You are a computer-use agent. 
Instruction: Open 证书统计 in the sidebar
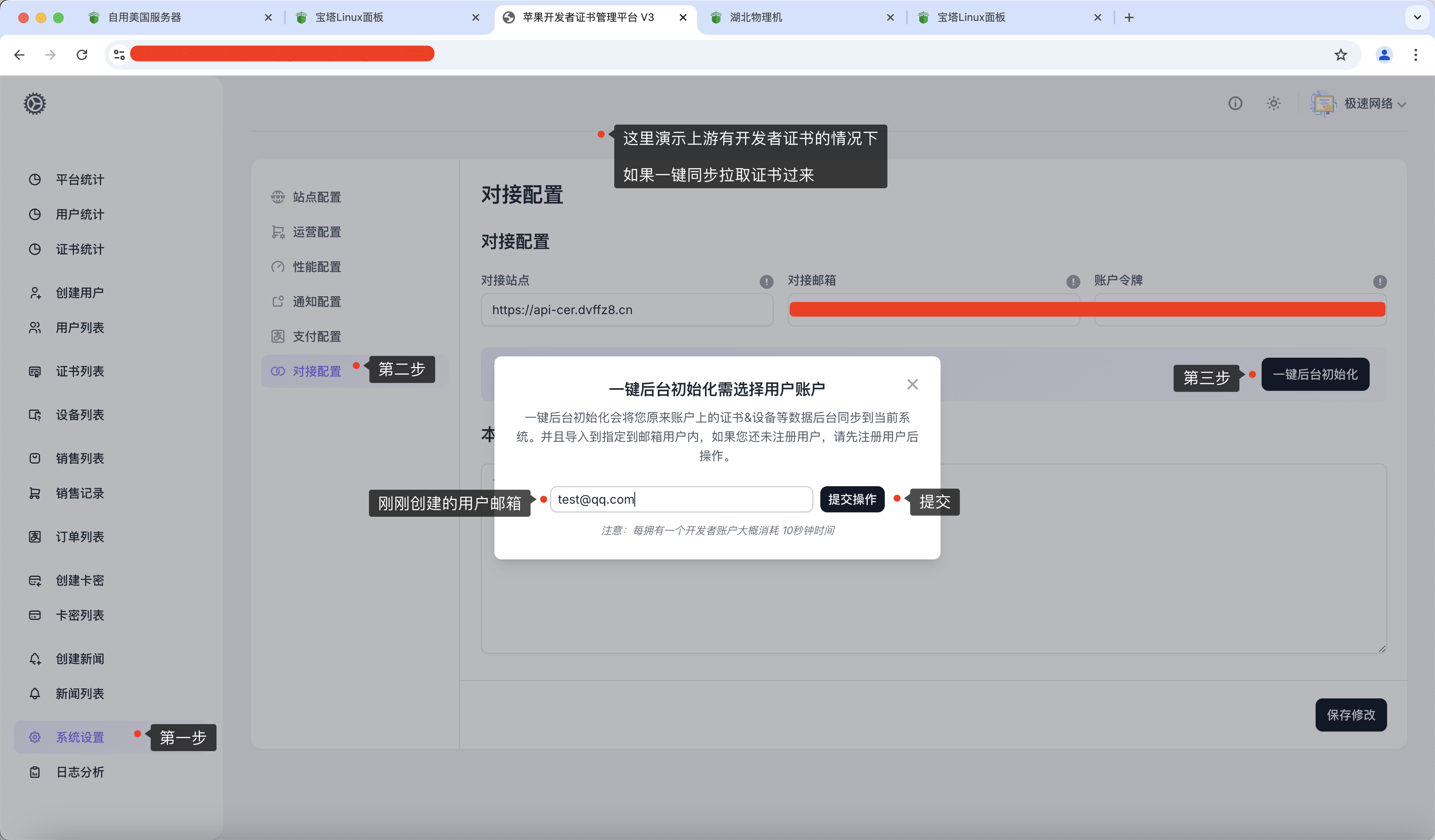(80, 250)
